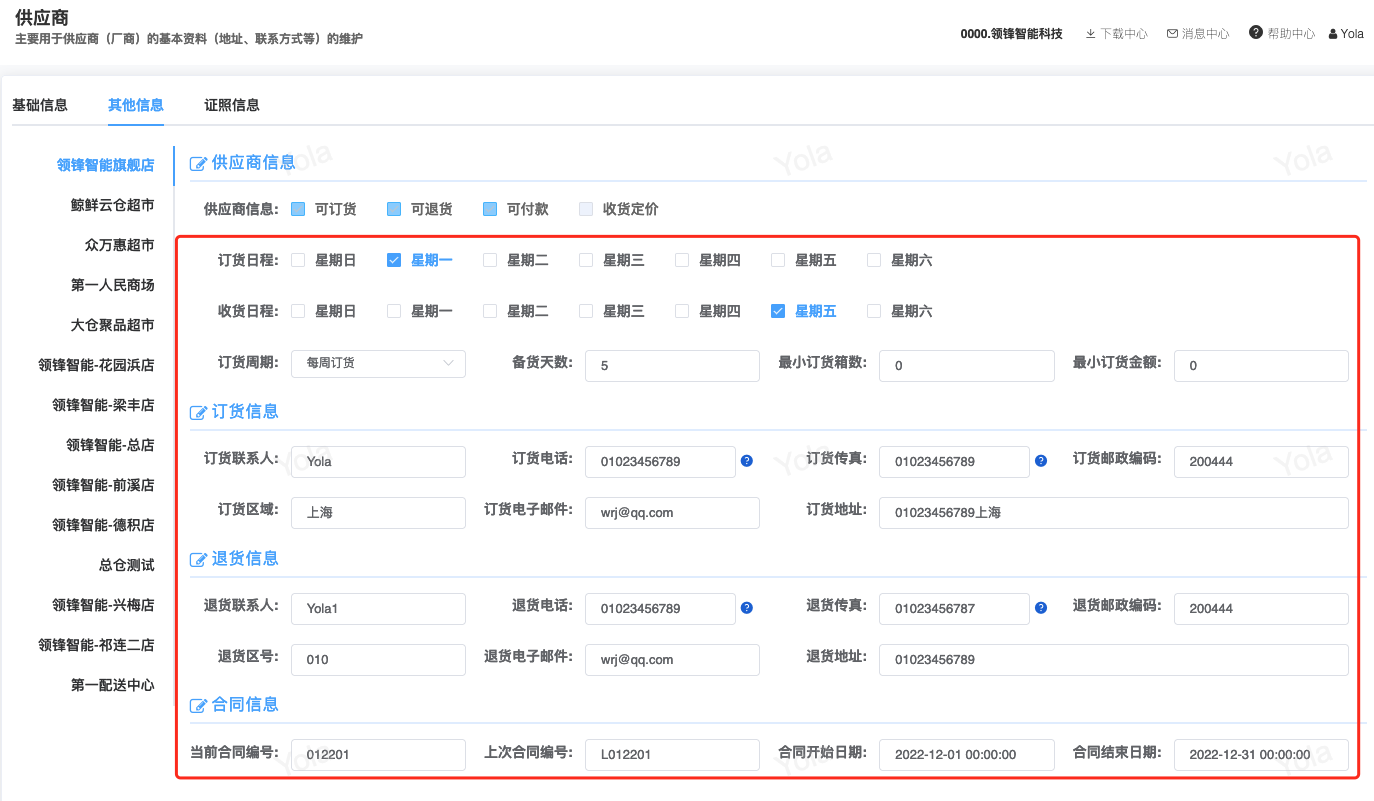The width and height of the screenshot is (1374, 801).
Task: Open 消息中心 in the top bar
Action: click(x=1198, y=34)
